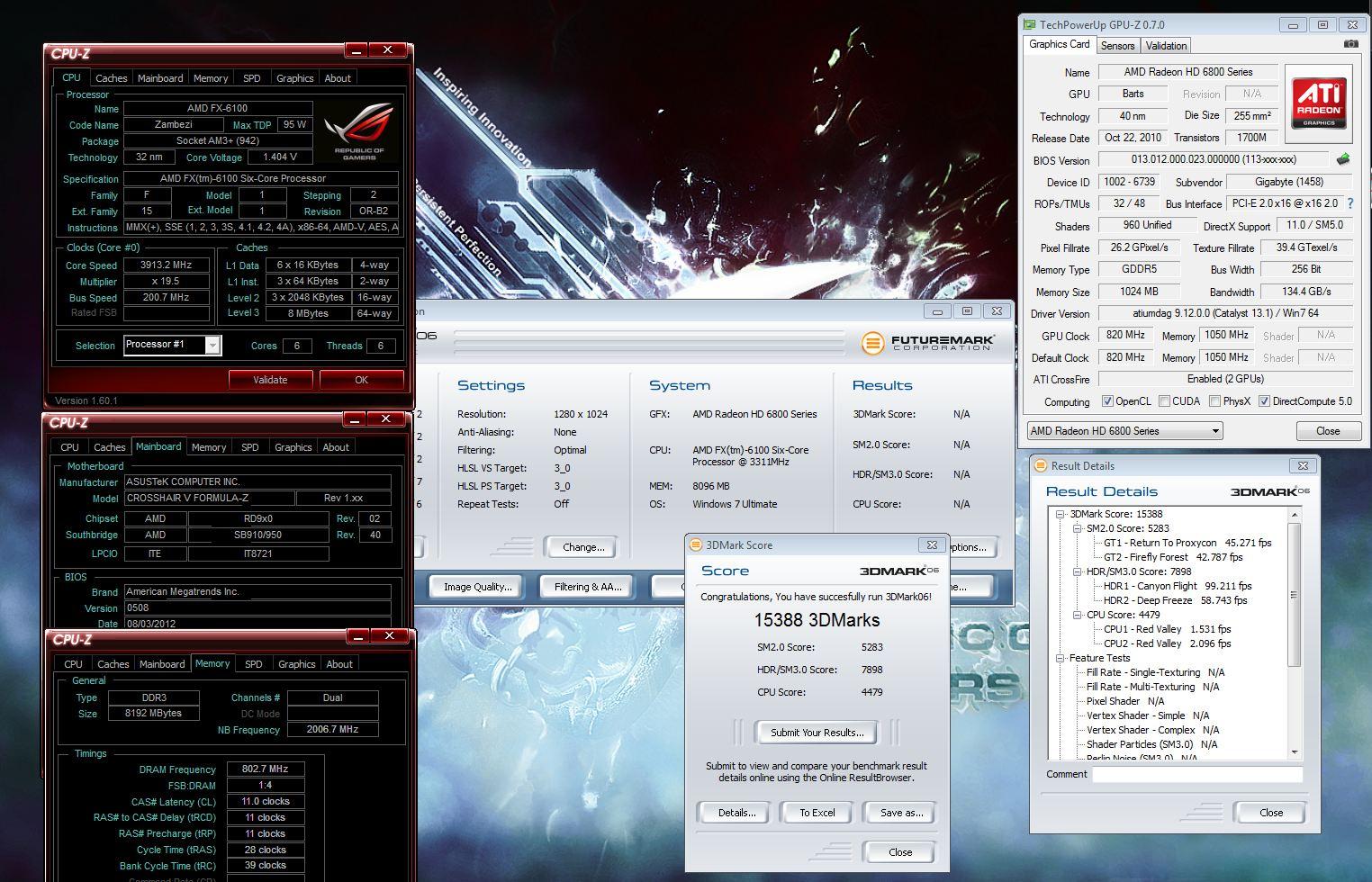Click Submit Your Results button
The width and height of the screenshot is (1372, 882).
[817, 733]
